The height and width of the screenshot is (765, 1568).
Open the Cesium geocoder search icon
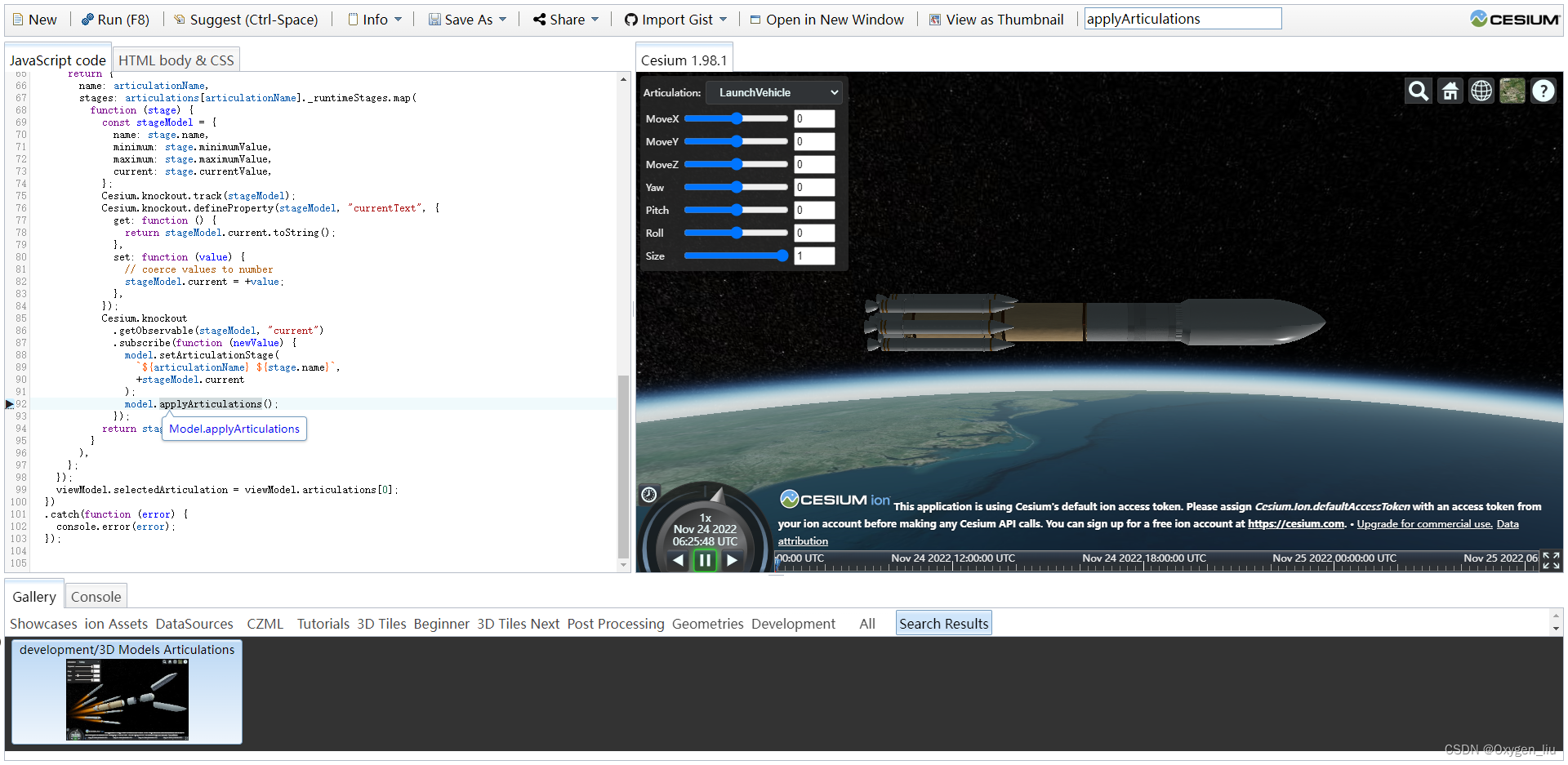pyautogui.click(x=1419, y=91)
